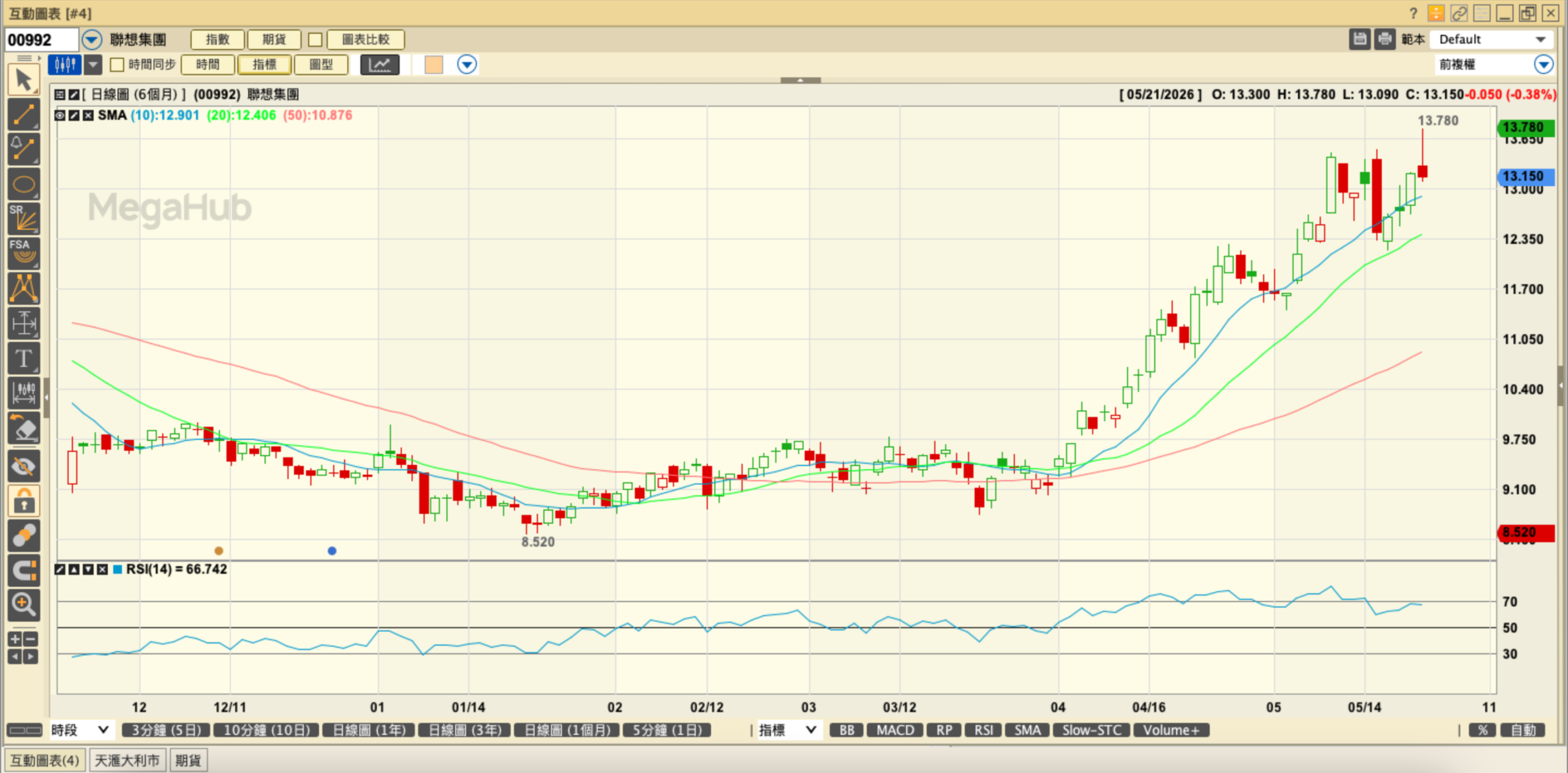This screenshot has height=773, width=1568.
Task: Open the 時段 period dropdown
Action: (x=80, y=730)
